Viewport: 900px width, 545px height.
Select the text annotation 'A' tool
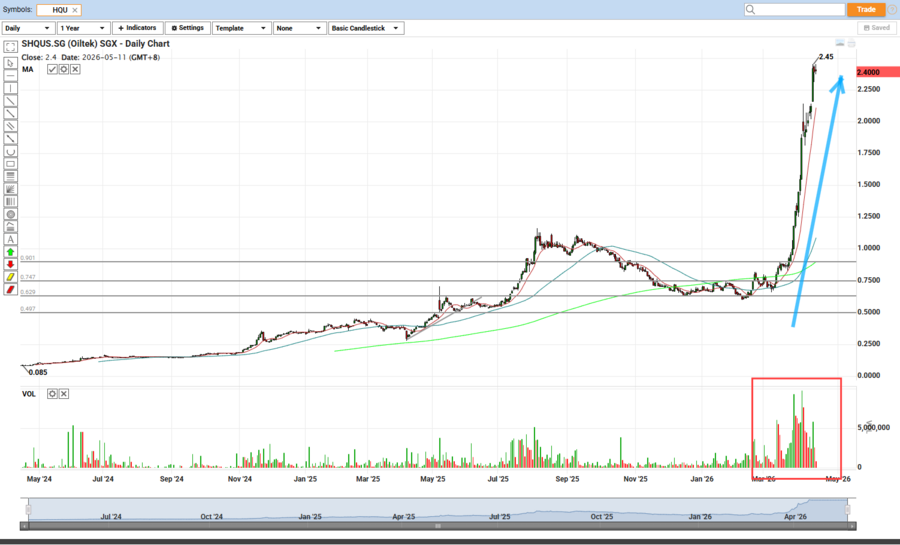11,239
